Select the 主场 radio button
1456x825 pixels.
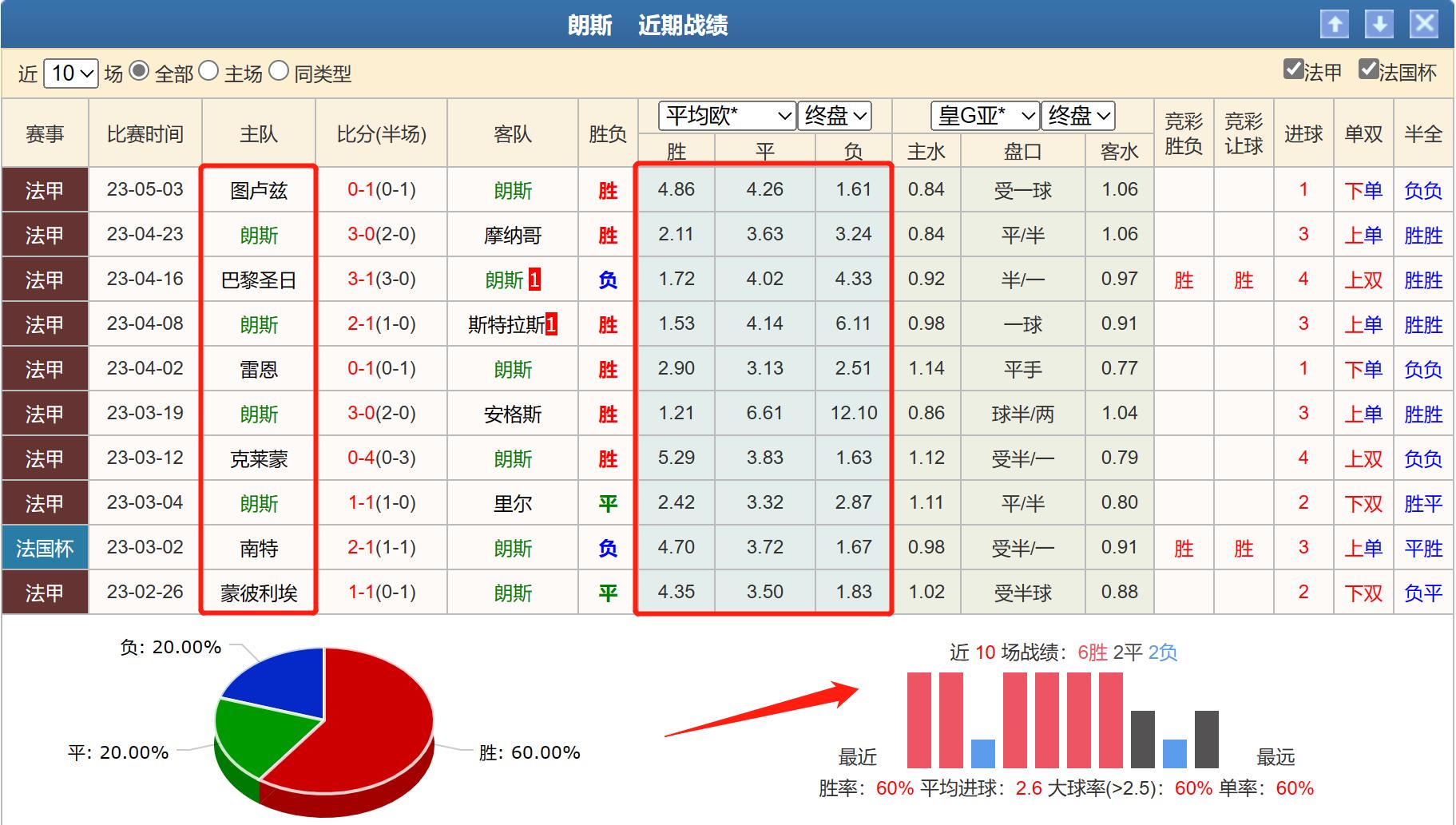208,72
